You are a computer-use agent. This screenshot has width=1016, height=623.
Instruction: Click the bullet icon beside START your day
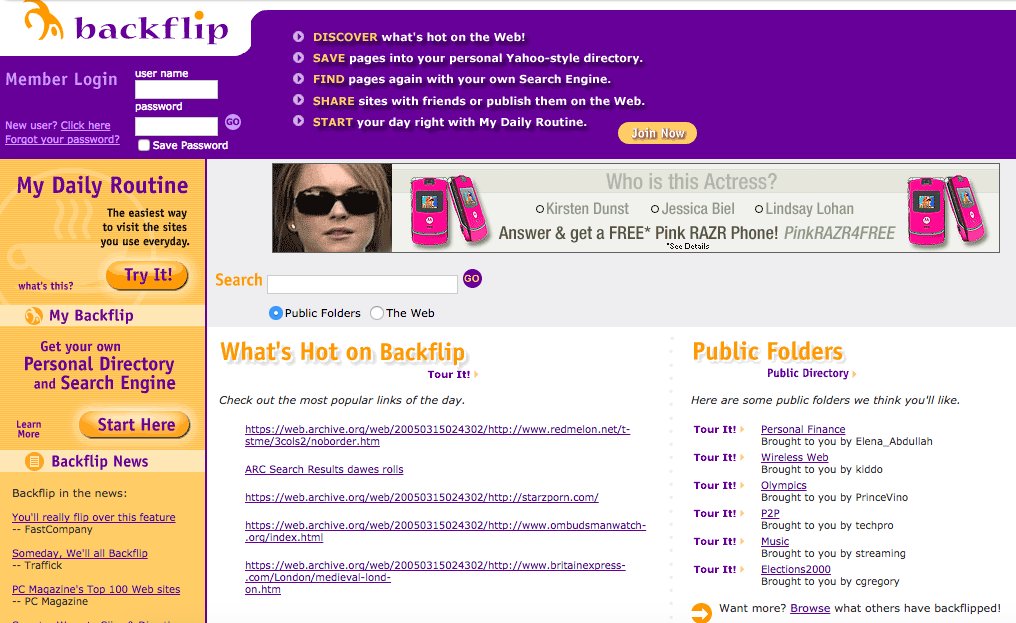(299, 121)
